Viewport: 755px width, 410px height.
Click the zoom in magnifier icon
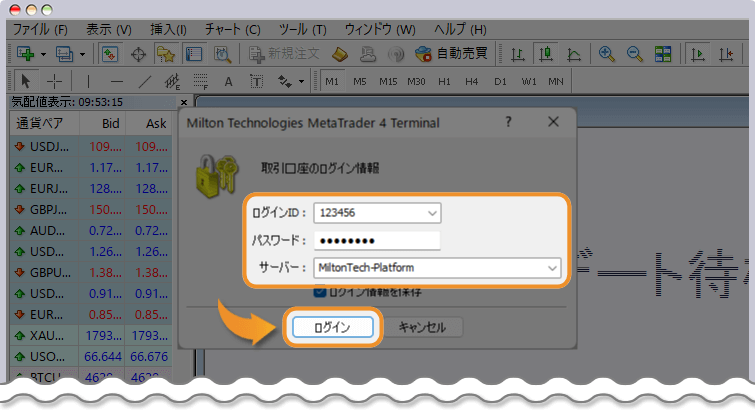pos(607,53)
